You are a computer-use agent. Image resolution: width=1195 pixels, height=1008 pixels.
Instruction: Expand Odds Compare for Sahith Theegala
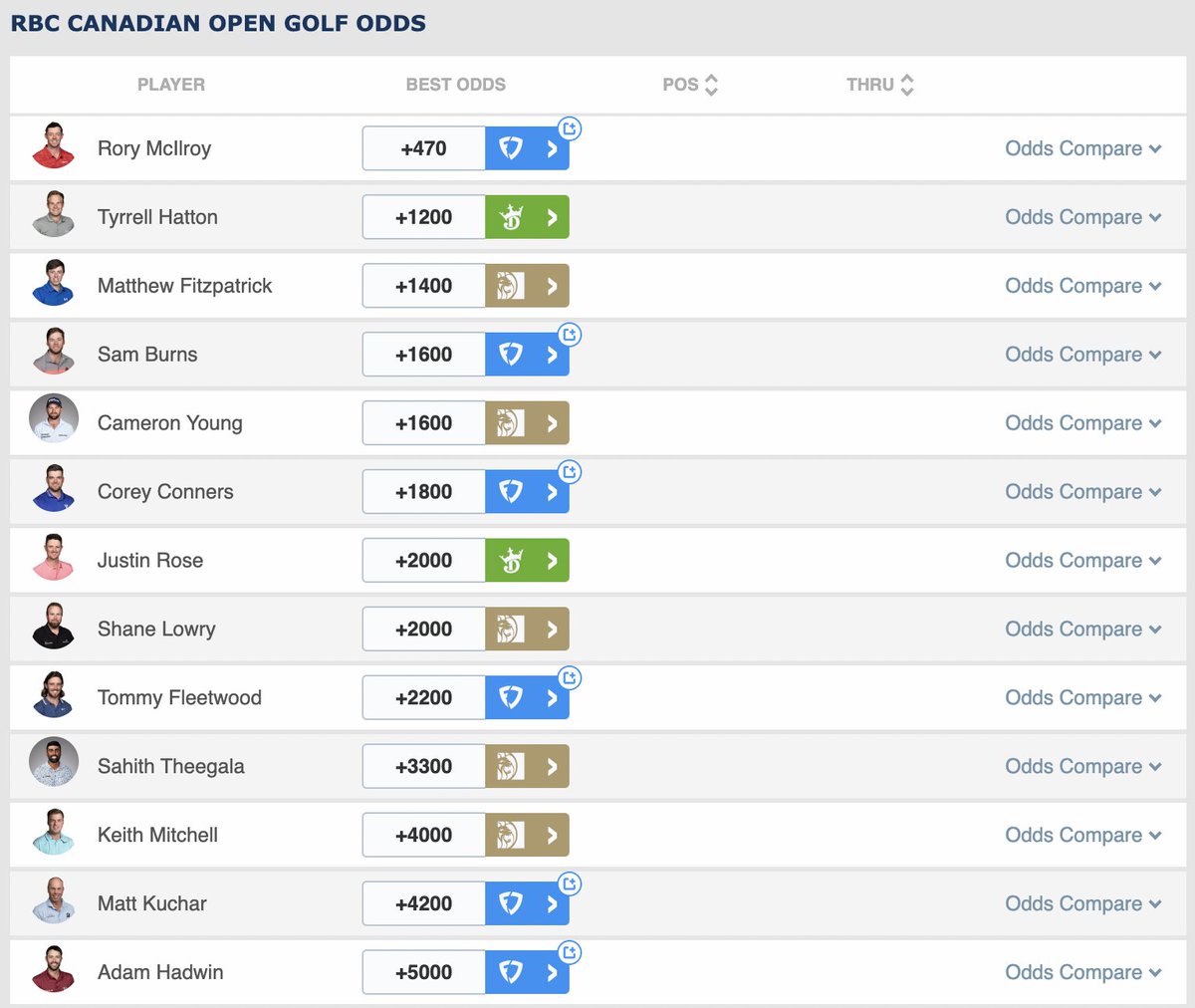(1083, 767)
